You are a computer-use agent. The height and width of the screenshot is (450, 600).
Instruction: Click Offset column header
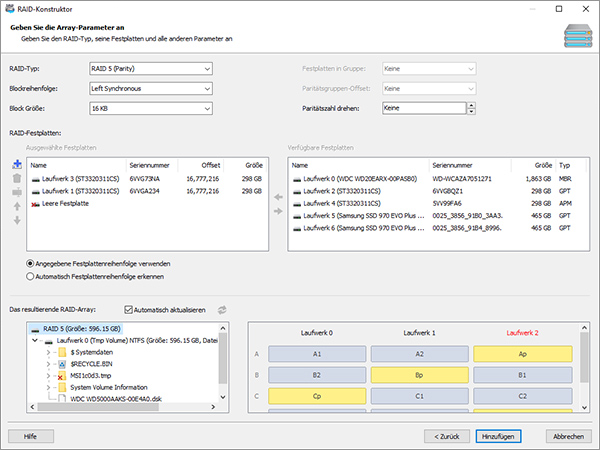coord(201,165)
